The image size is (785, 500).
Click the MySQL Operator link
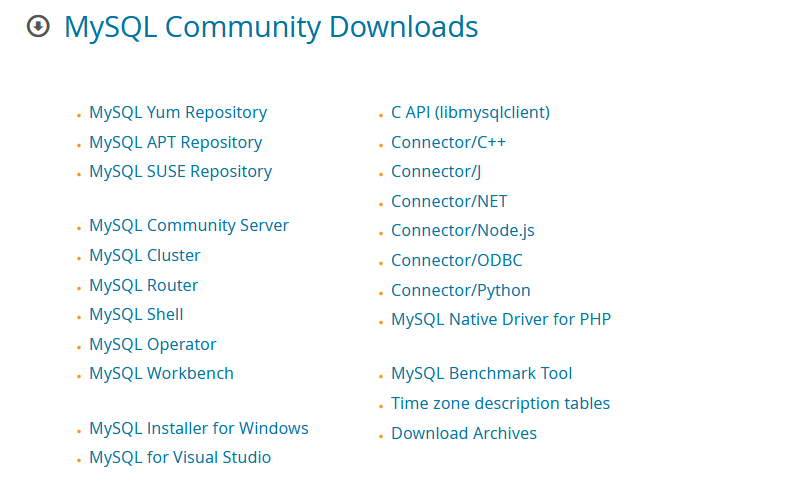[153, 344]
